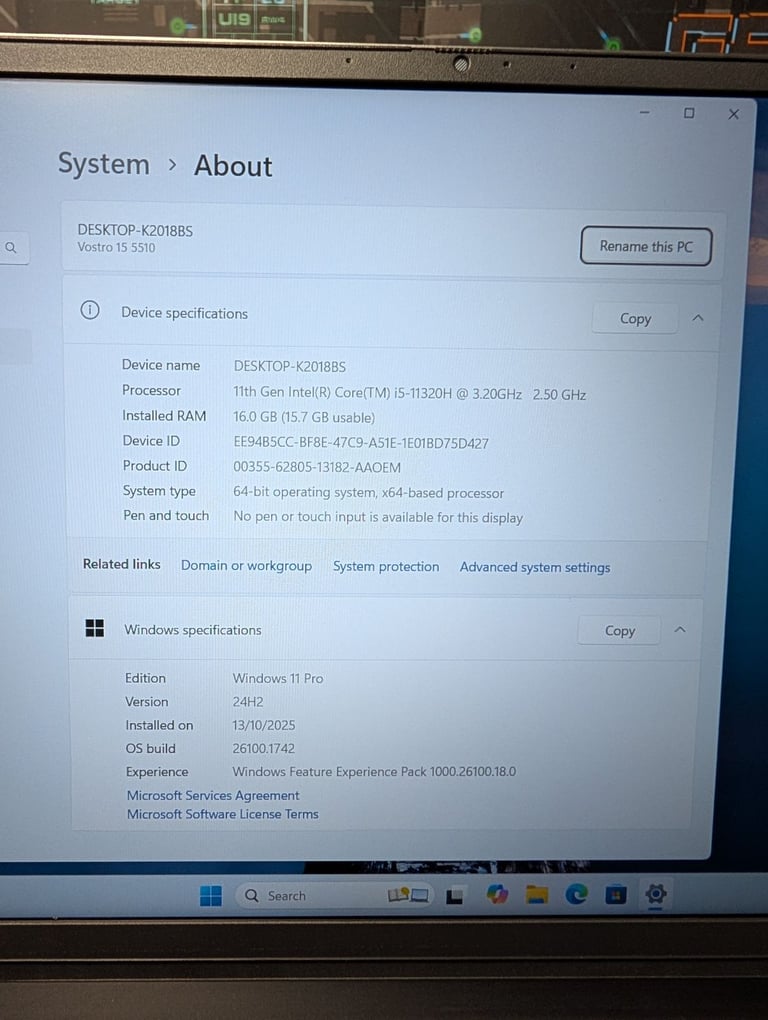Open File Explorer from the taskbar
Screen dimensions: 768x1020
536,895
